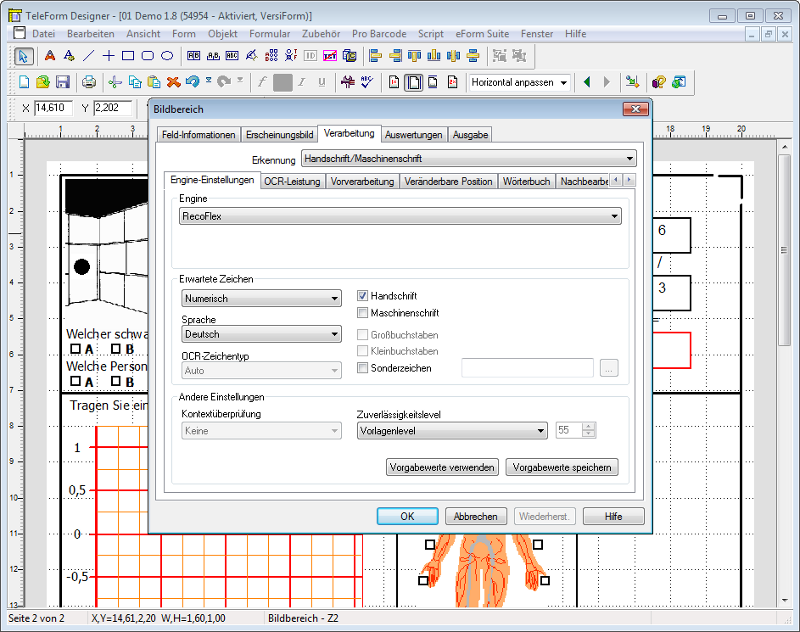The image size is (800, 632).
Task: Choose the ellipse shape tool
Action: (167, 56)
